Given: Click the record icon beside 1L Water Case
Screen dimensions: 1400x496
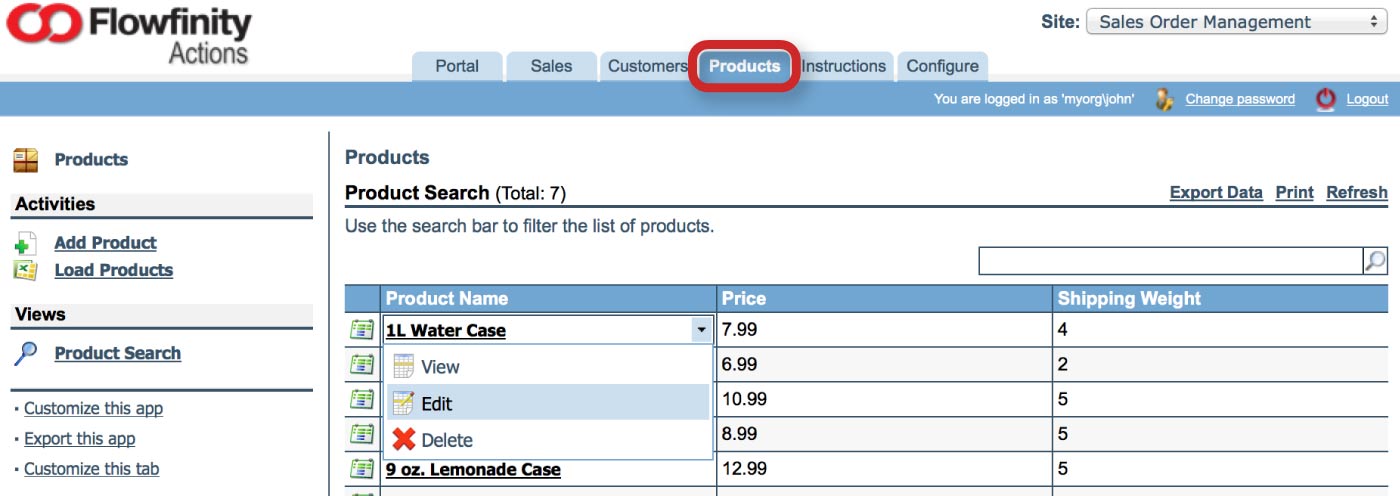Looking at the screenshot, I should [362, 329].
